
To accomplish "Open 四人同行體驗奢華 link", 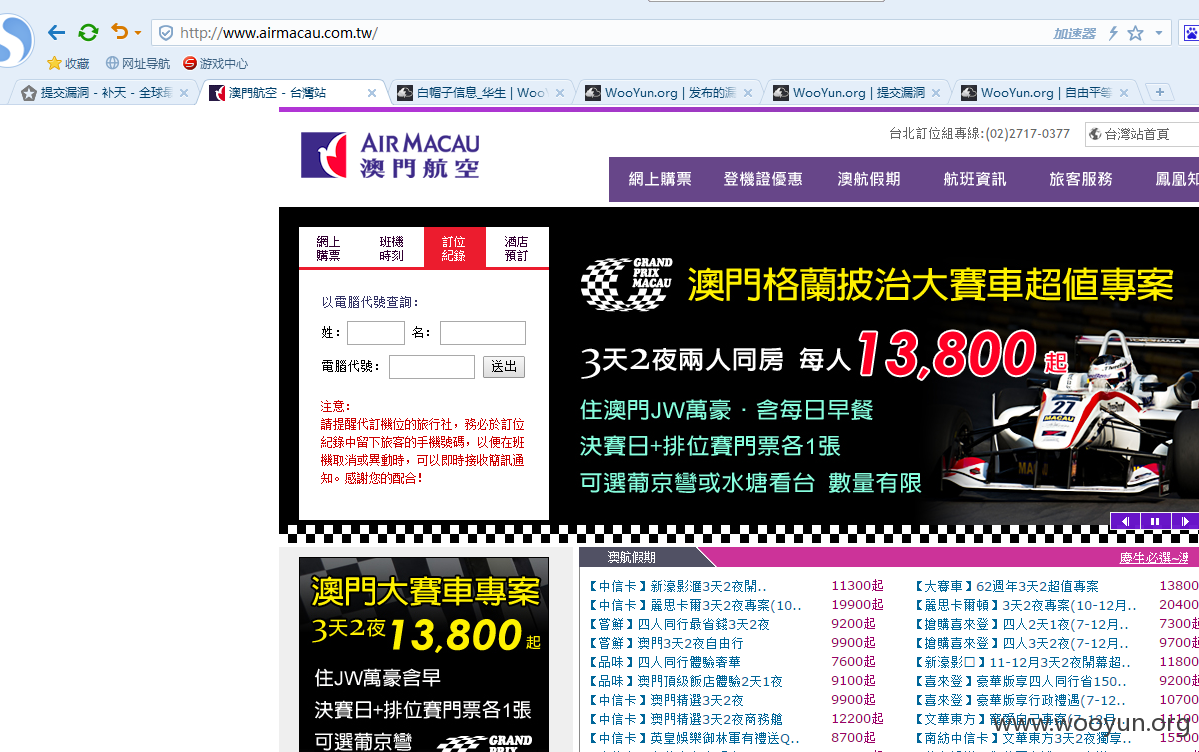I will click(x=664, y=662).
